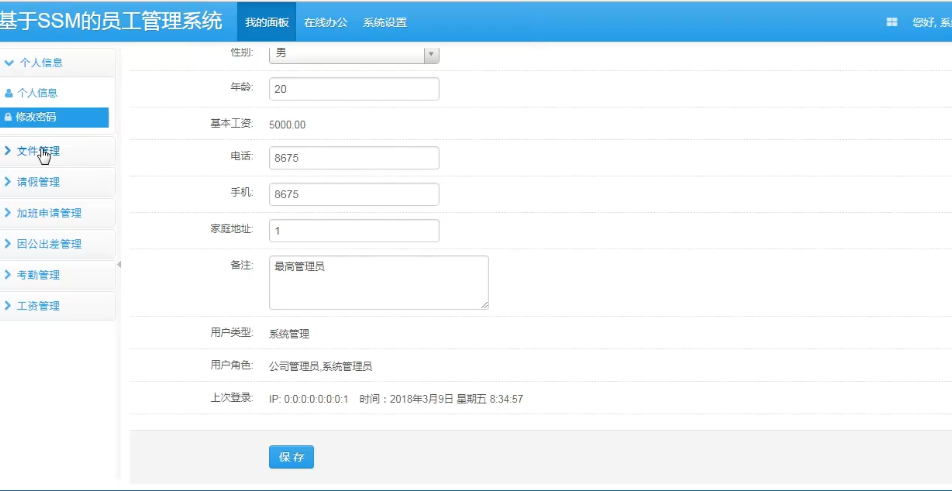Image resolution: width=952 pixels, height=491 pixels.
Task: Open 个人信息 link in sidebar
Action: pos(37,93)
